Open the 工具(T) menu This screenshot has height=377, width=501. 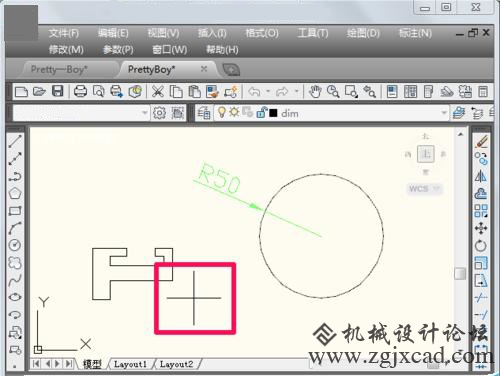pyautogui.click(x=313, y=33)
